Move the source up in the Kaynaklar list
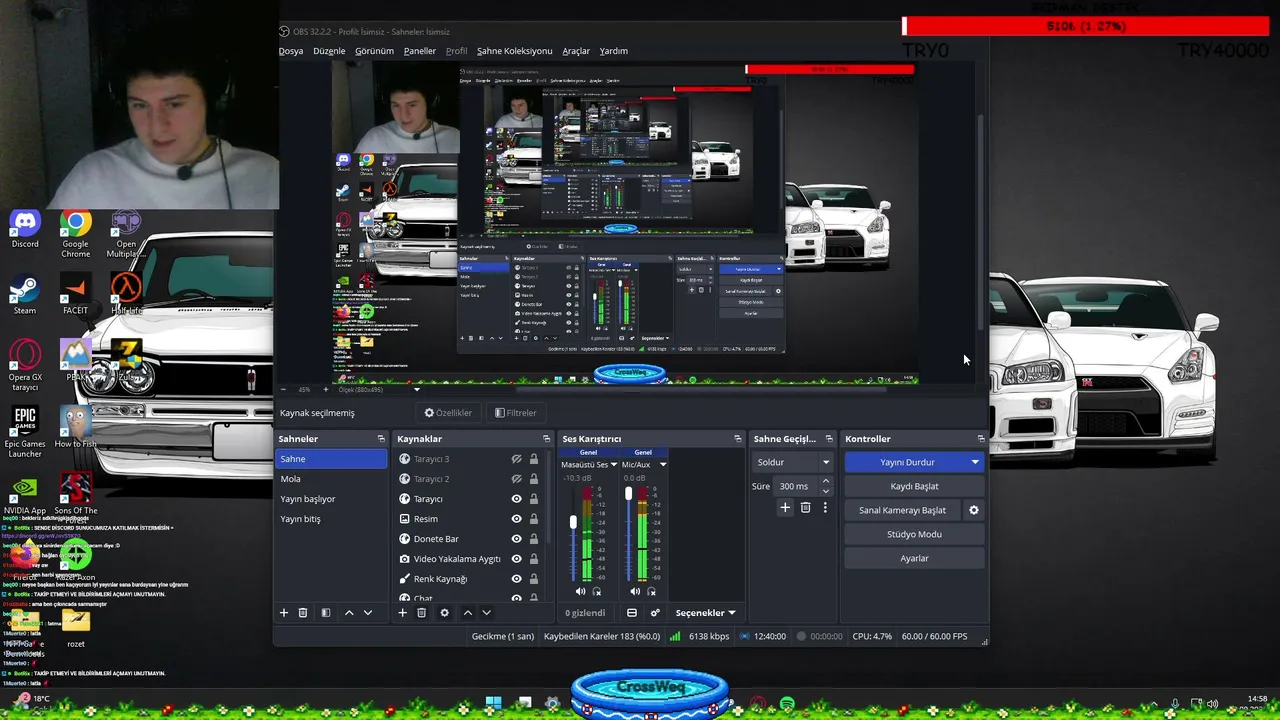The height and width of the screenshot is (720, 1280). tap(467, 613)
